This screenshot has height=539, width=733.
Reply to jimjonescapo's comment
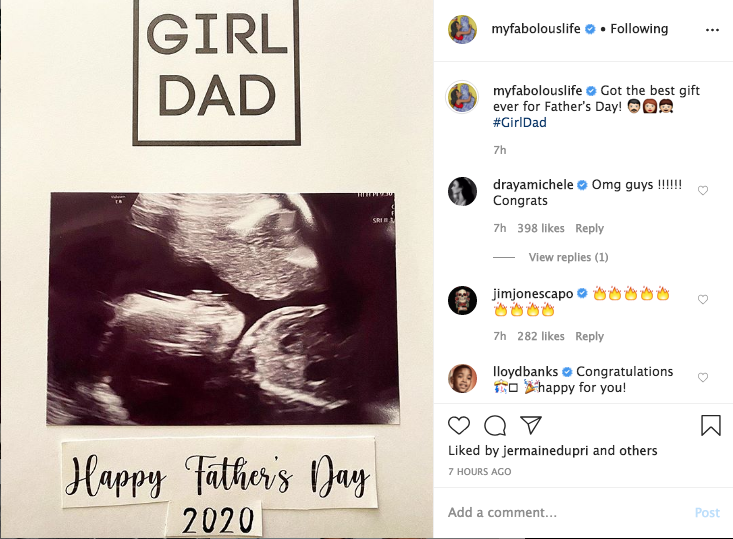tap(589, 336)
